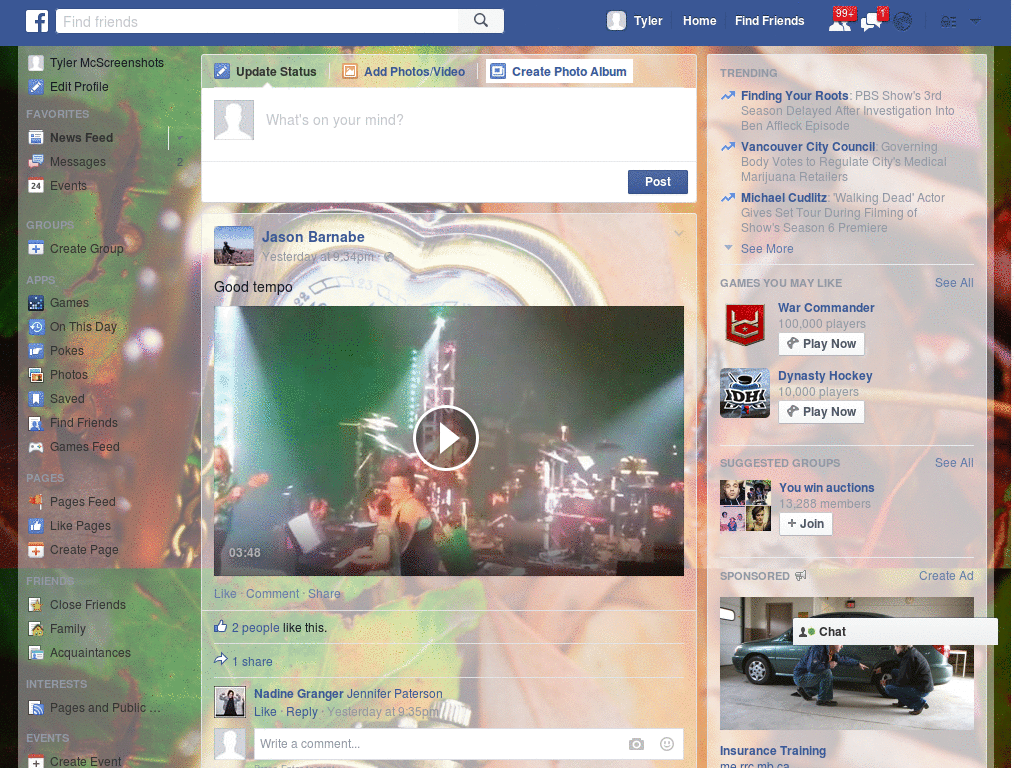Click the Pages and Public feed icon
This screenshot has height=768, width=1024.
pos(36,707)
